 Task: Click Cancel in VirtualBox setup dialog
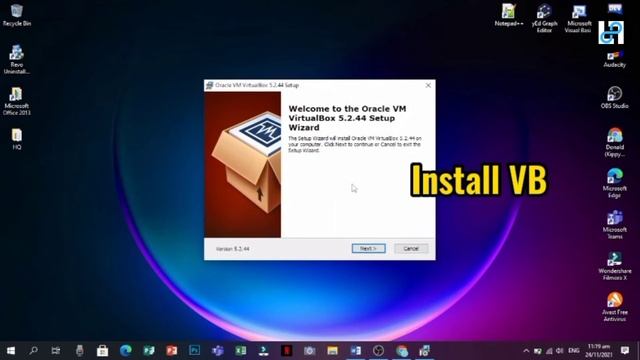pyautogui.click(x=411, y=248)
